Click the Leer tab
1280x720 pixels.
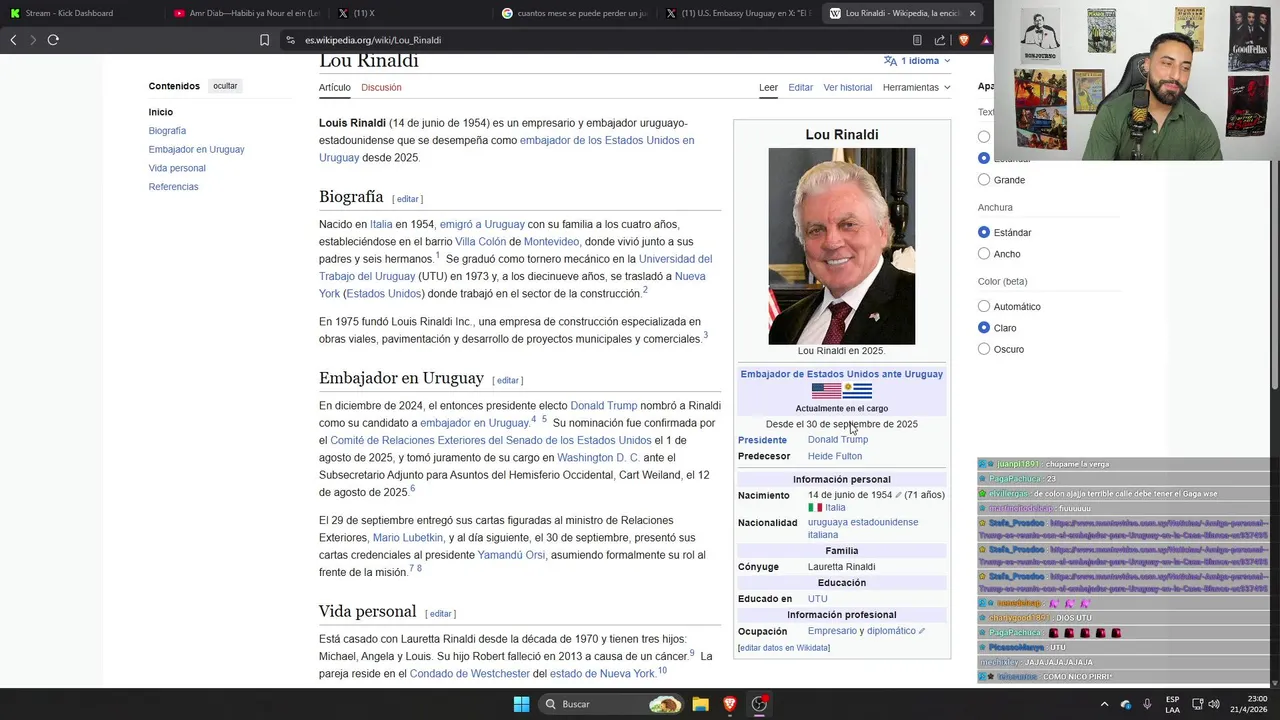[x=768, y=88]
